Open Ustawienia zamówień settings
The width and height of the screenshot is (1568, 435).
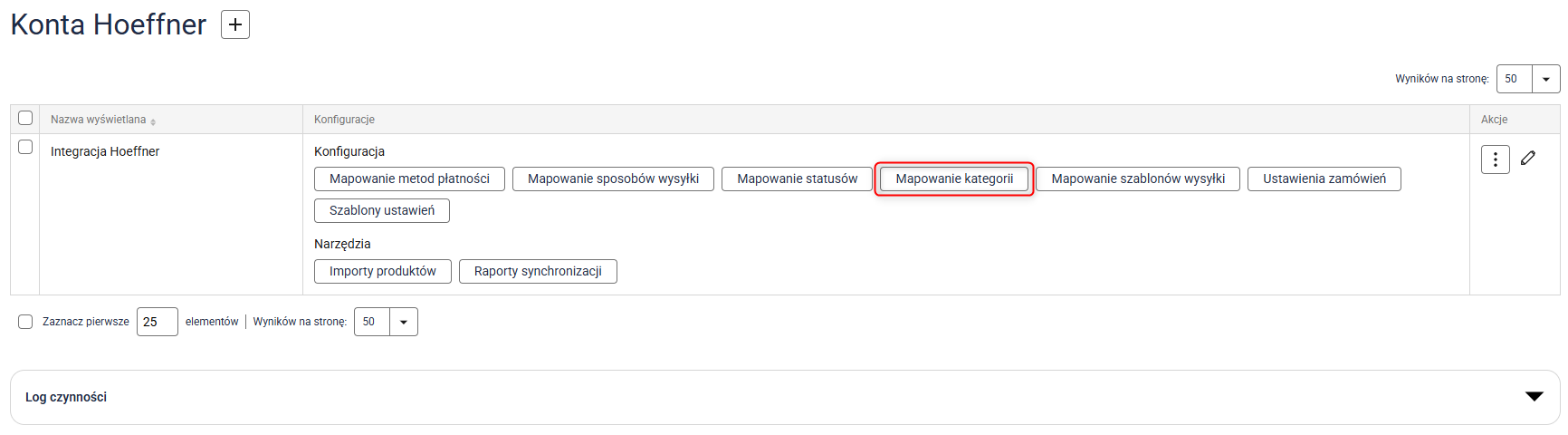(1324, 179)
